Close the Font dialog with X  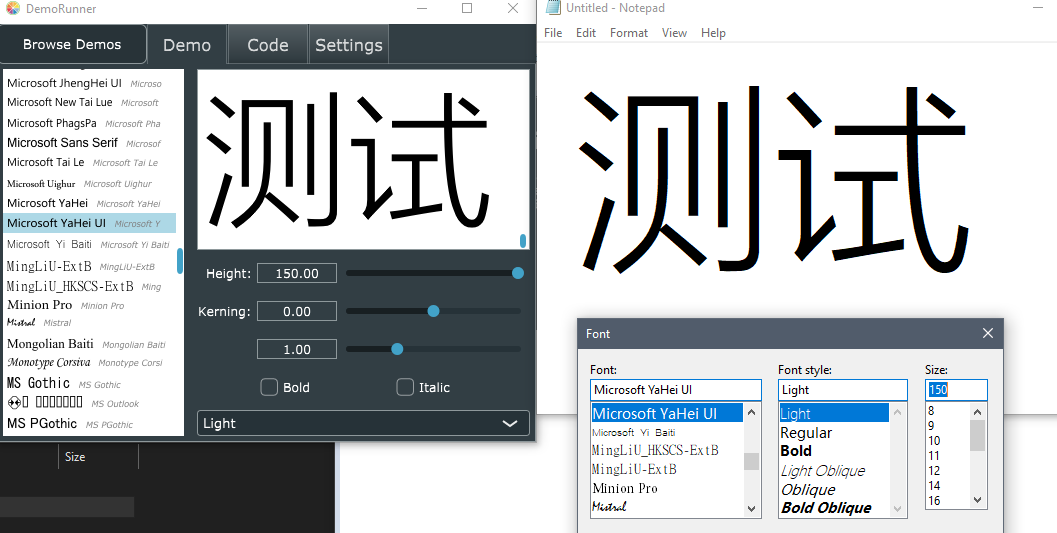tap(988, 333)
